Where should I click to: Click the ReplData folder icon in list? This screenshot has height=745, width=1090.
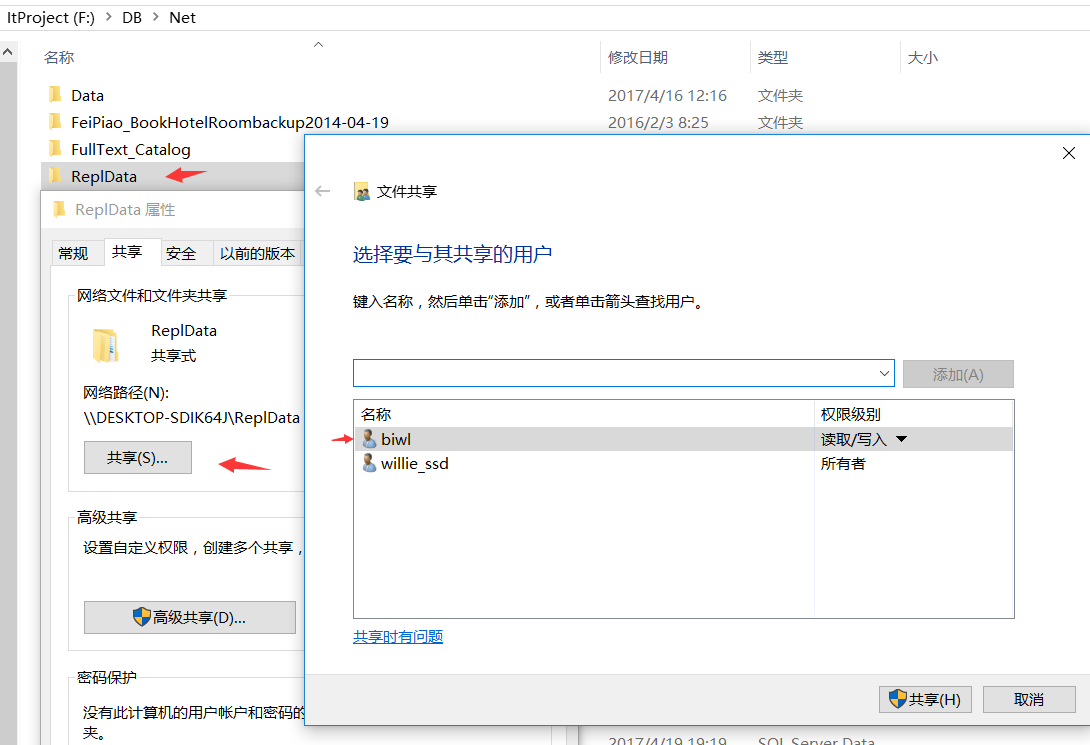55,176
